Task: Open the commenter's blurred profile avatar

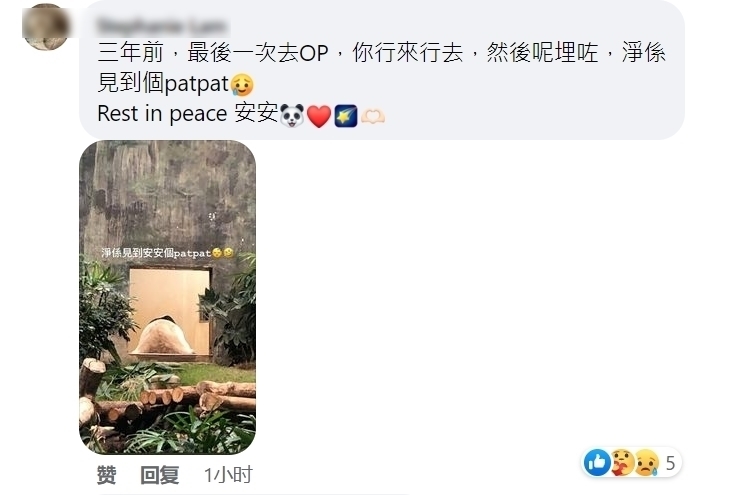Action: point(45,27)
